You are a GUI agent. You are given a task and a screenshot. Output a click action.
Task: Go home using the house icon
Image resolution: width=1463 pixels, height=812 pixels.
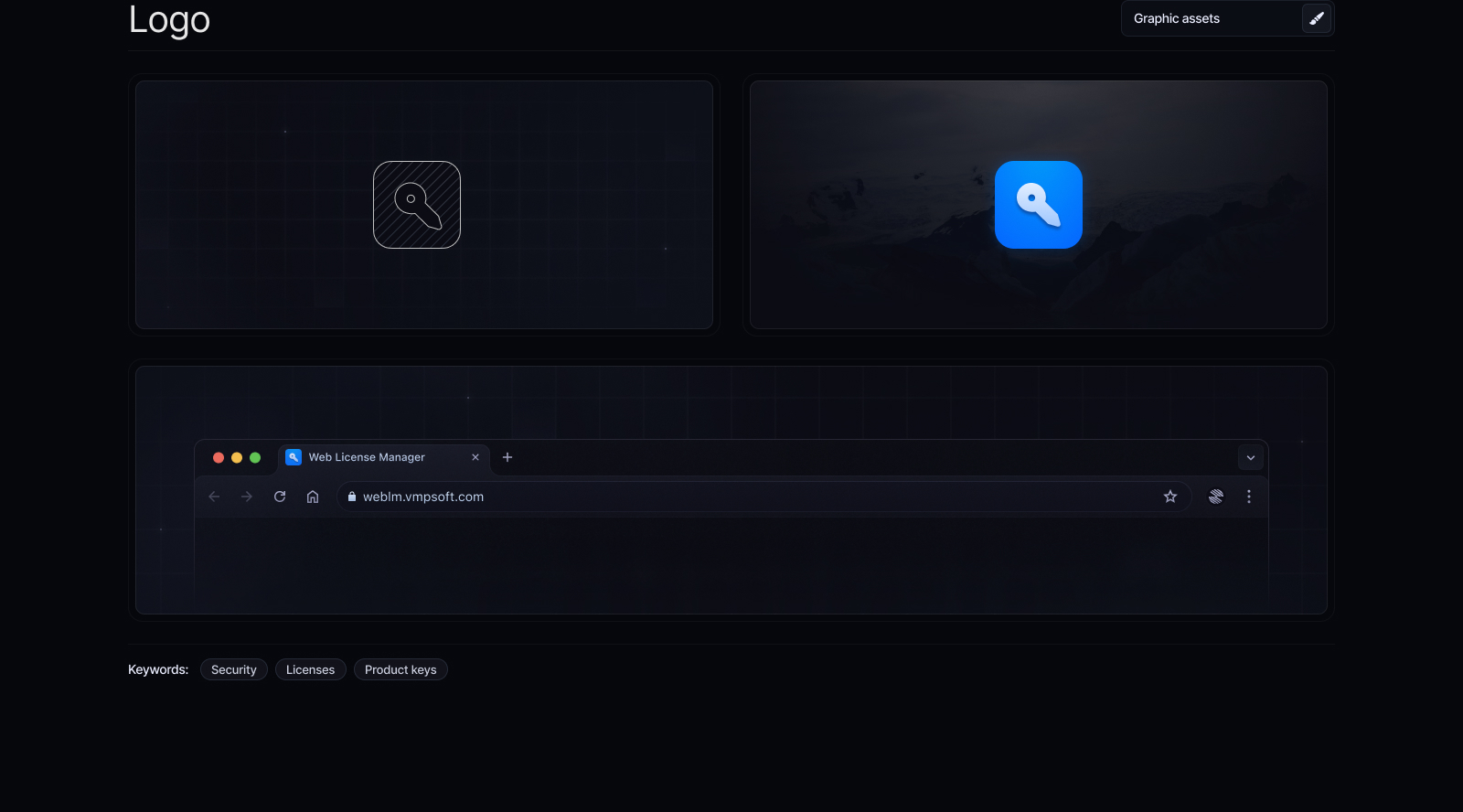point(313,497)
